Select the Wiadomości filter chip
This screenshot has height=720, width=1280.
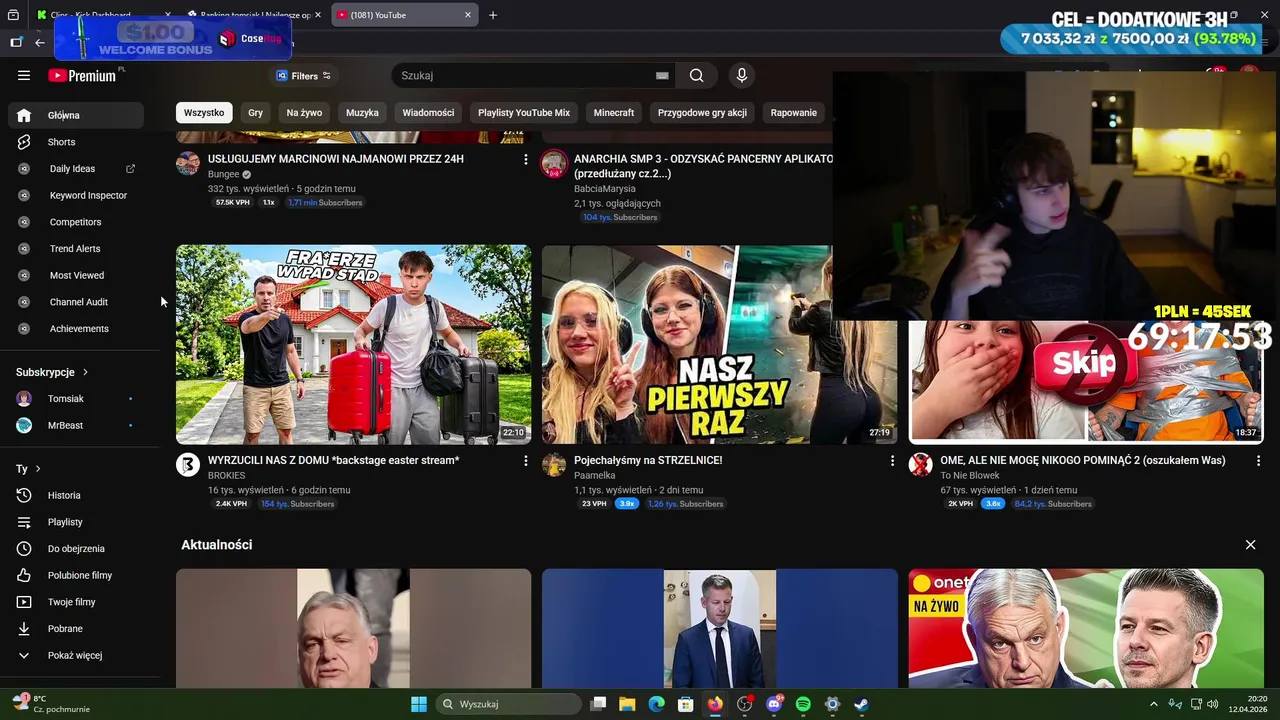coord(428,113)
